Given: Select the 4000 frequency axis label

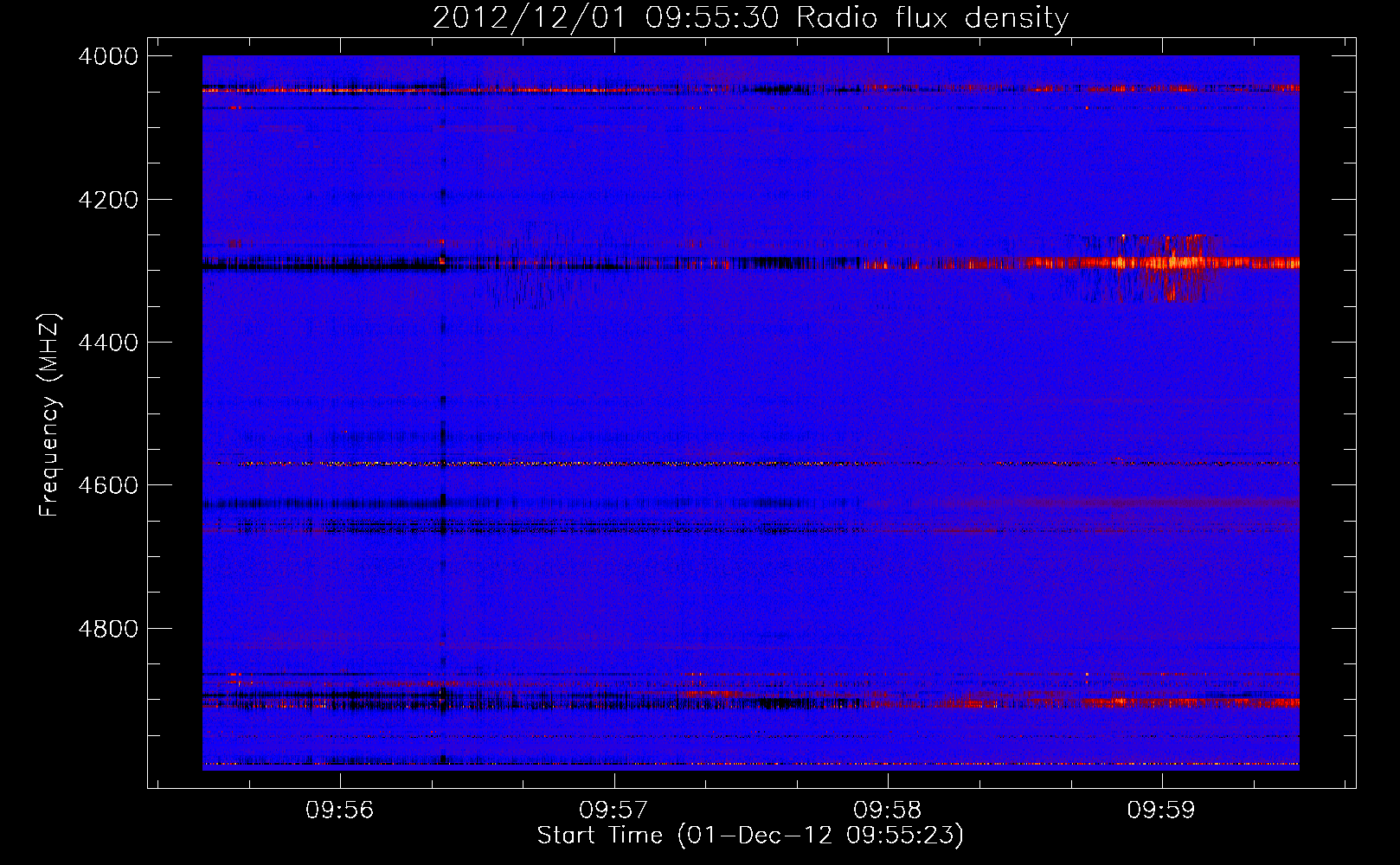Looking at the screenshot, I should 108,56.
